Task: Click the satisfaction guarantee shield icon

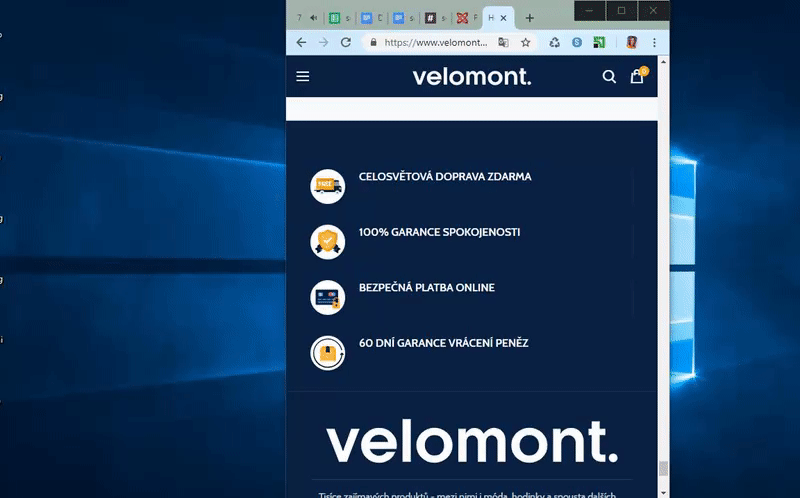Action: (328, 242)
